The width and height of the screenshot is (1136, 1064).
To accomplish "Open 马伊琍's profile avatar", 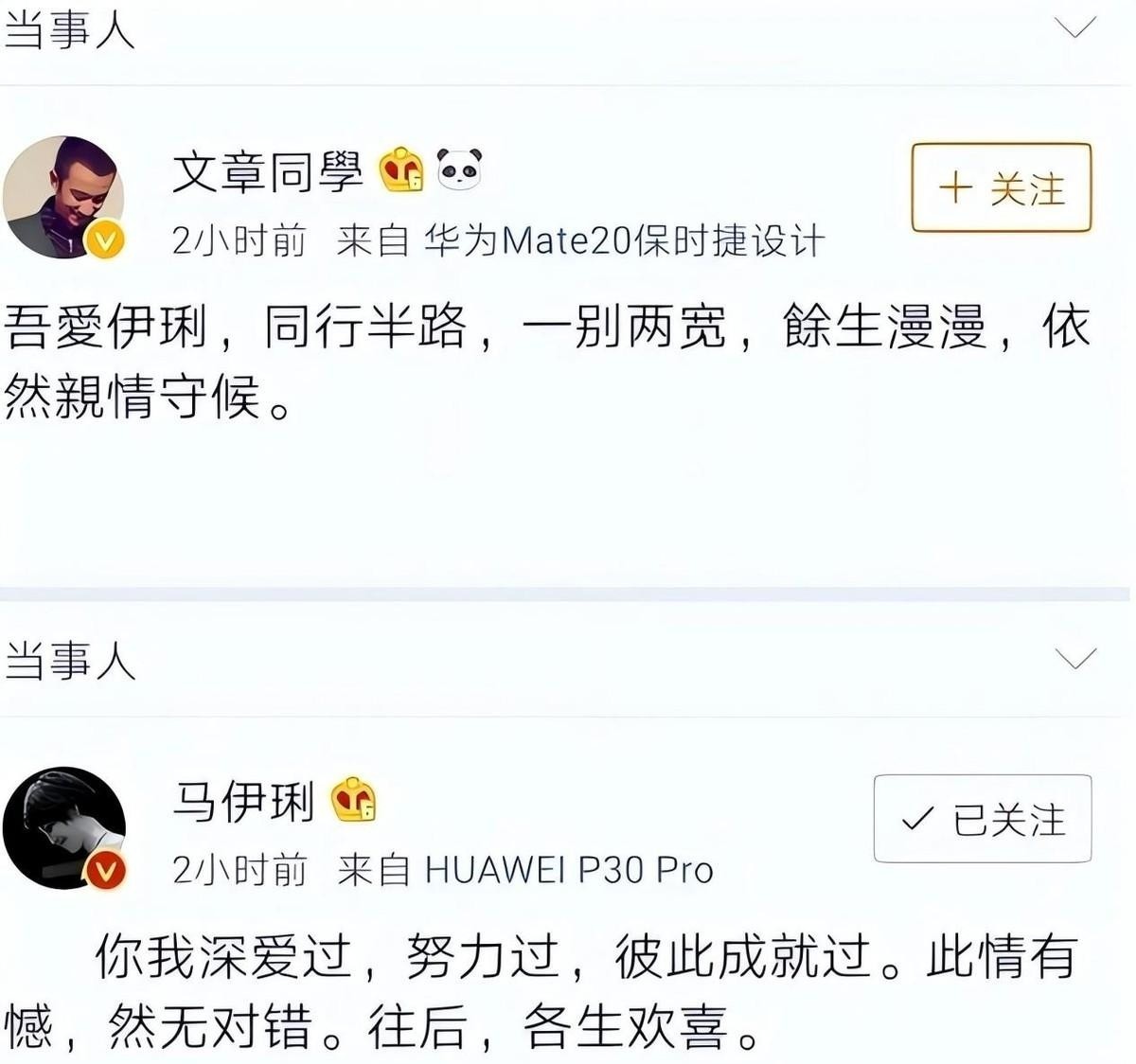I will 63,828.
